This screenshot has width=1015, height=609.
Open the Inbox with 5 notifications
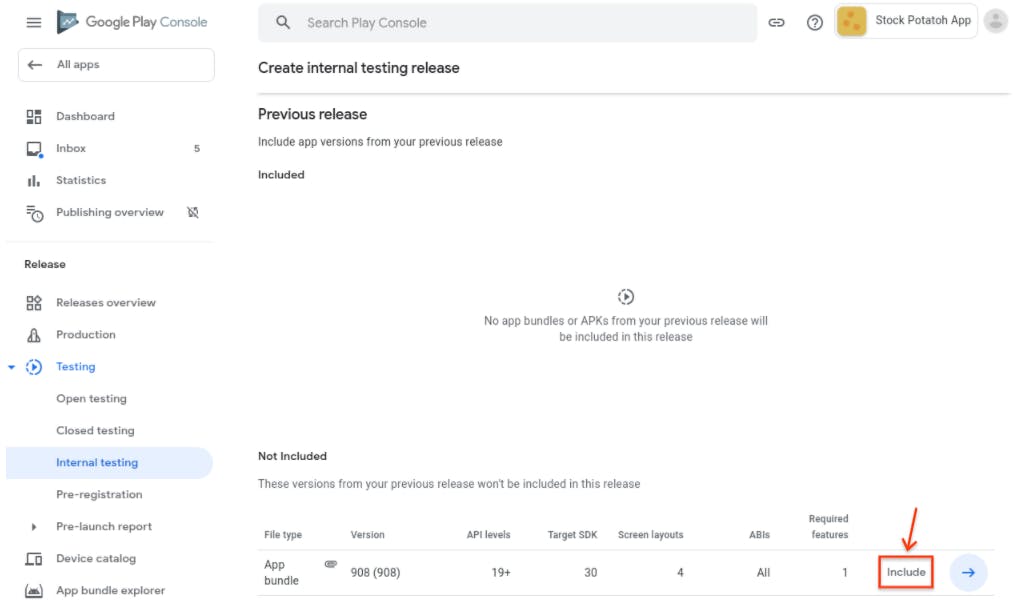click(71, 148)
